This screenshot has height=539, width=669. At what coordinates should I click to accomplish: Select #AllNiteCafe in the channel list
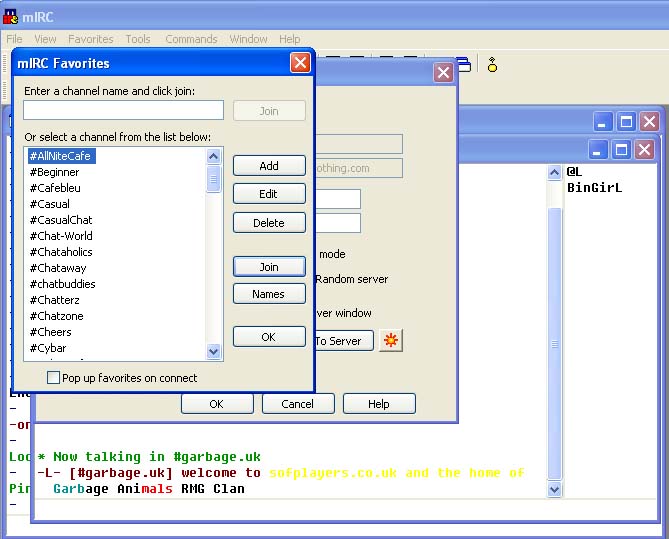[x=62, y=156]
